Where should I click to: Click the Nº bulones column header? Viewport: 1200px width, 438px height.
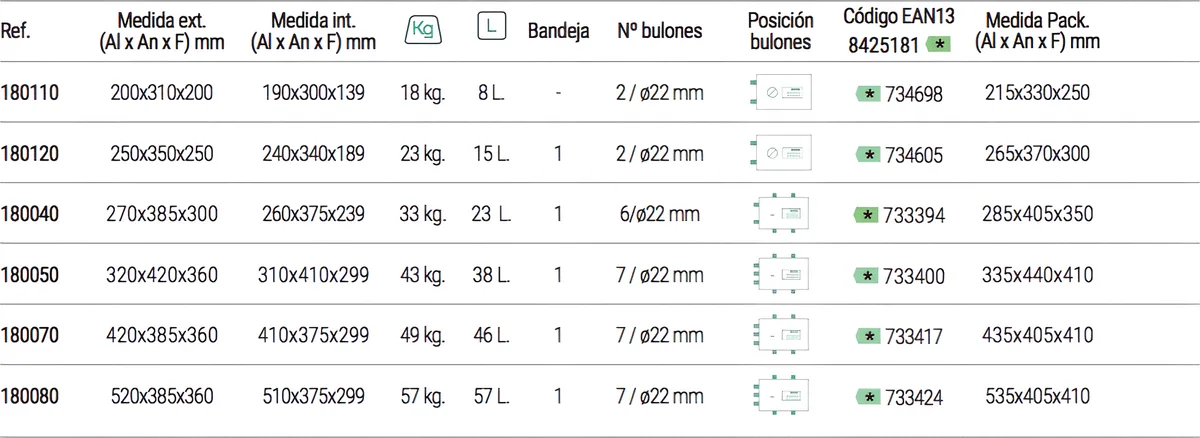[660, 30]
